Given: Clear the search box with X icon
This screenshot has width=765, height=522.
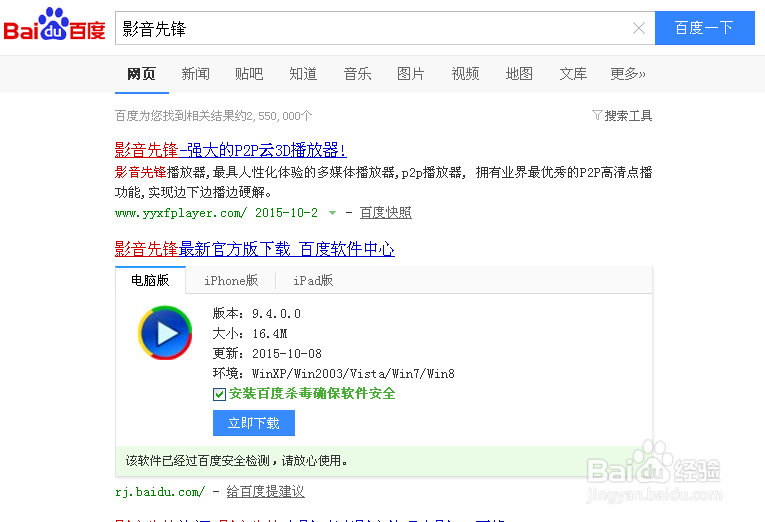Looking at the screenshot, I should tap(639, 28).
